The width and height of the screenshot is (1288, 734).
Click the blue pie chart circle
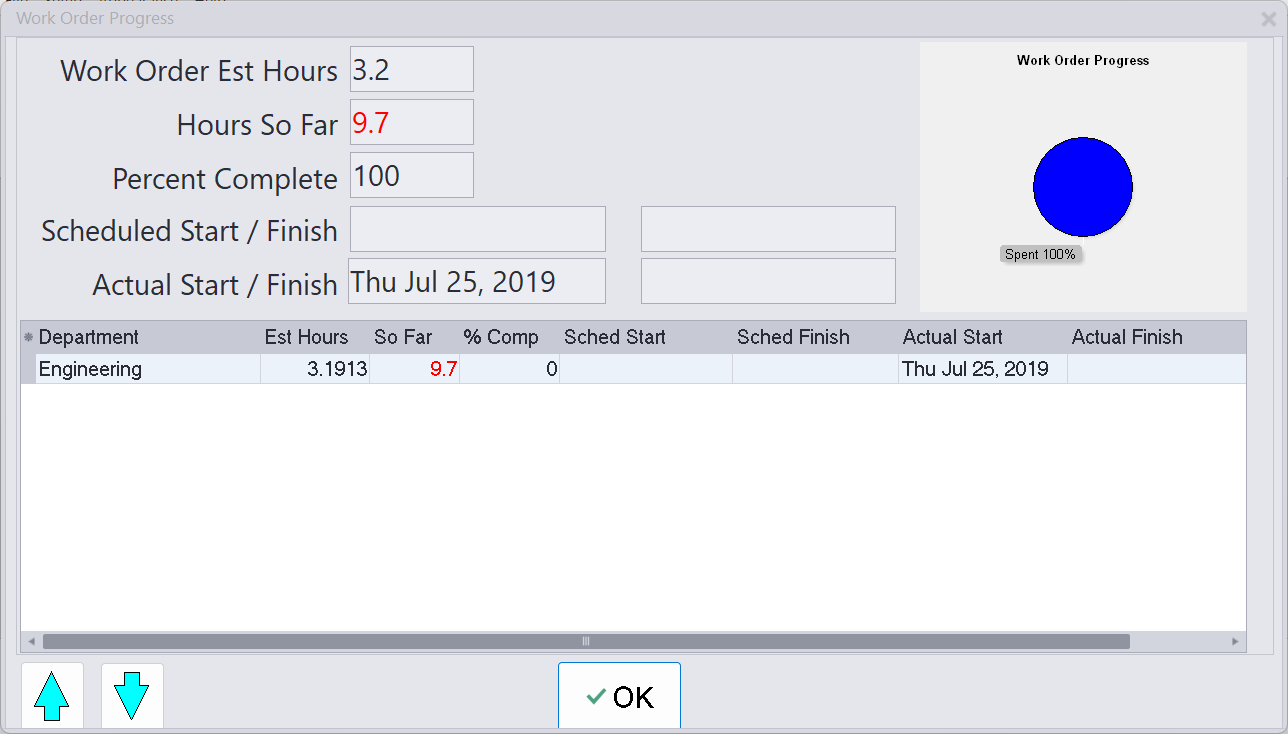1082,187
